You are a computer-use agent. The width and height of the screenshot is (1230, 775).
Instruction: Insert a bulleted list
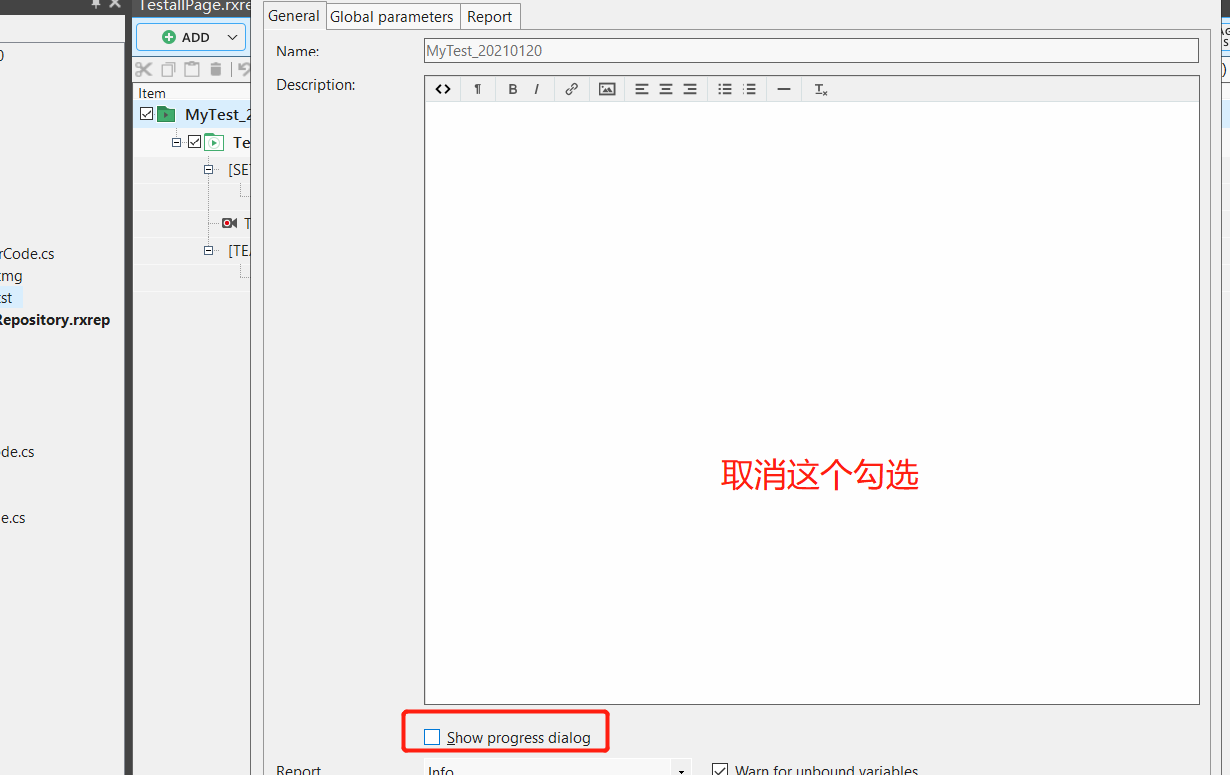(725, 89)
